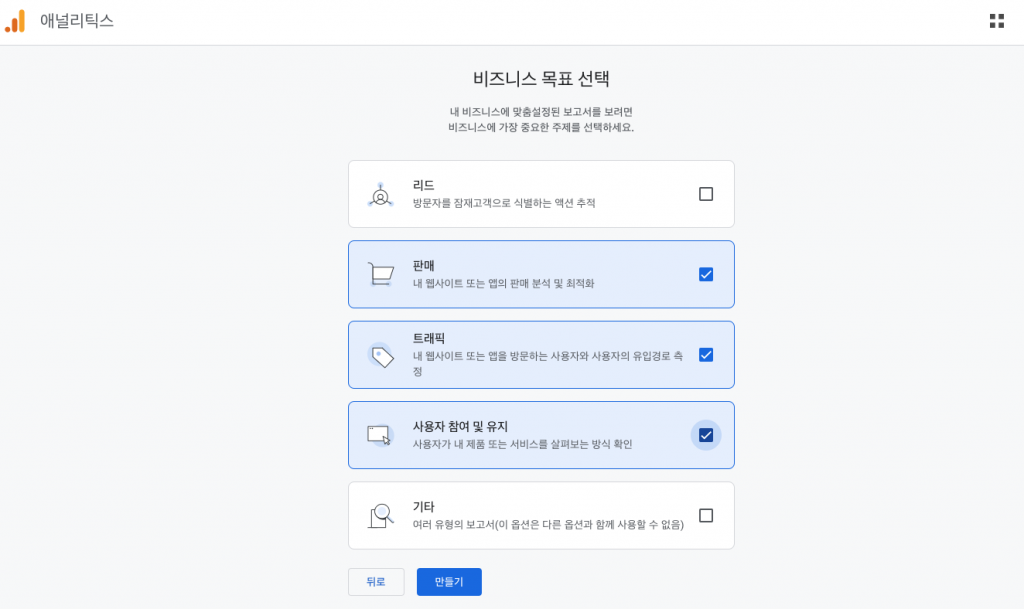Deselect the 사용자 참여 및 유지 card
This screenshot has height=609, width=1024.
pos(540,434)
